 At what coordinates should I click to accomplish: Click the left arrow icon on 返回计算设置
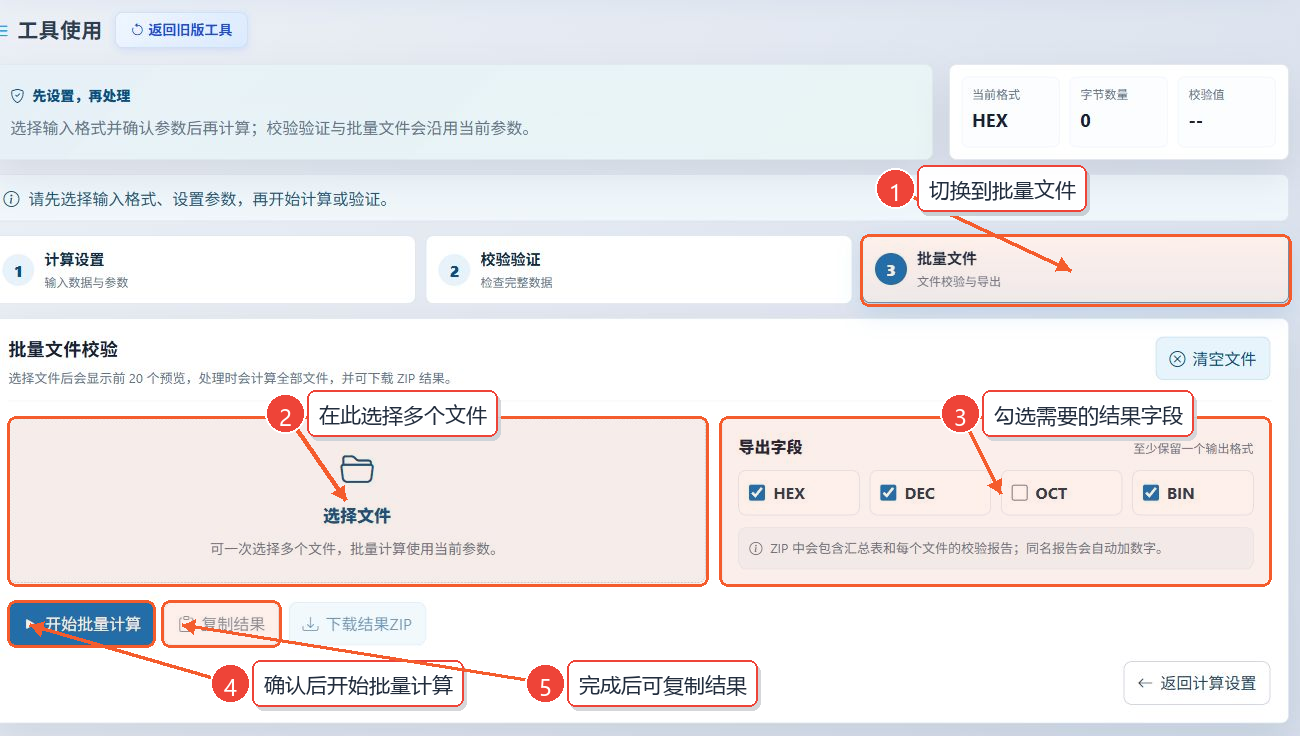1146,684
